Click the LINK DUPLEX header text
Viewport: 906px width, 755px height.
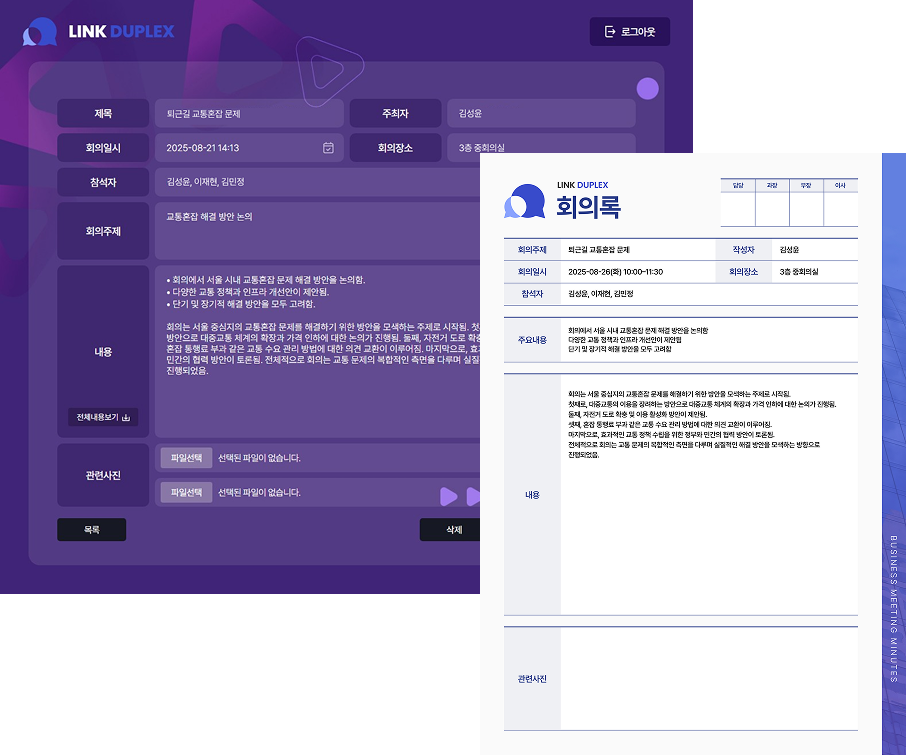pyautogui.click(x=121, y=32)
